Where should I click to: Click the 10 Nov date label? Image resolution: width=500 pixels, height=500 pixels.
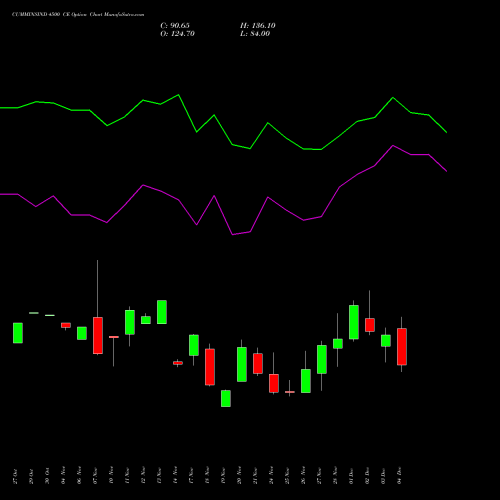tap(111, 476)
